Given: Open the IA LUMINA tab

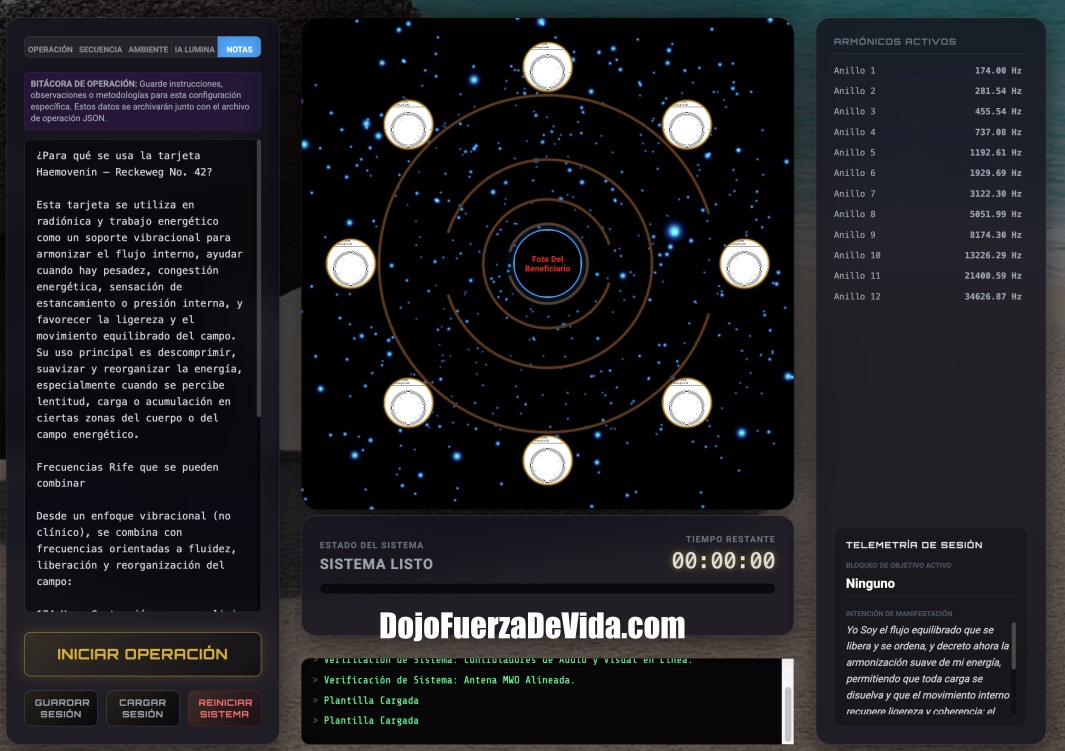Looking at the screenshot, I should [194, 49].
